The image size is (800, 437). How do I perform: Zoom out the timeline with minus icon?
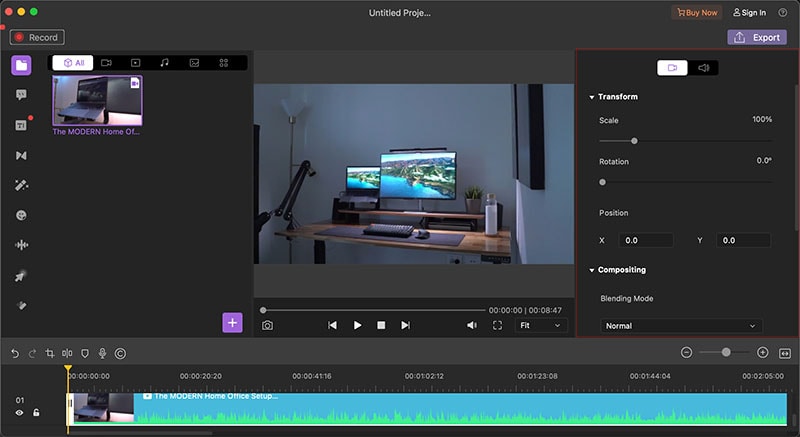[x=686, y=352]
